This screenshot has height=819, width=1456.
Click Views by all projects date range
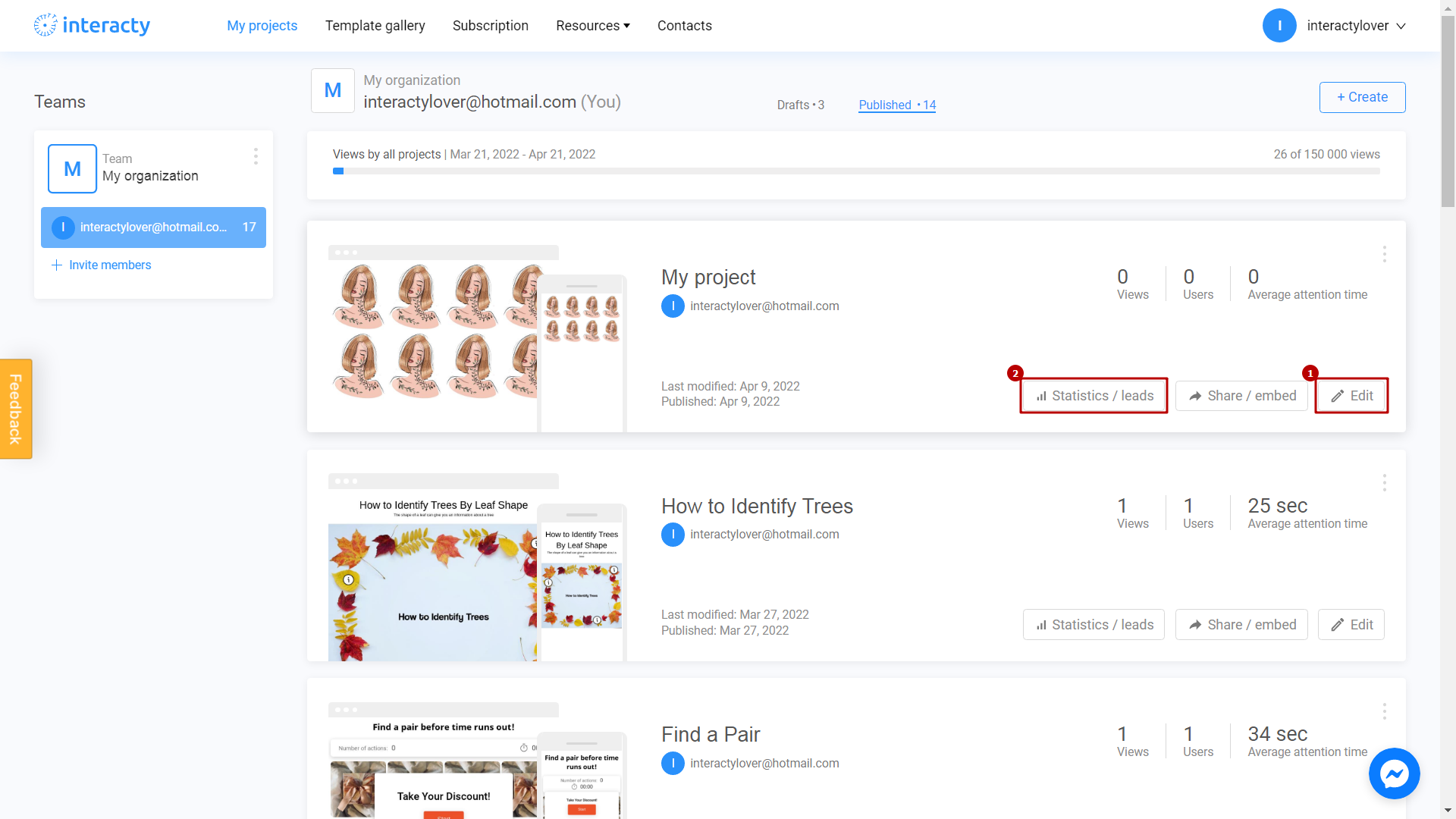[522, 155]
